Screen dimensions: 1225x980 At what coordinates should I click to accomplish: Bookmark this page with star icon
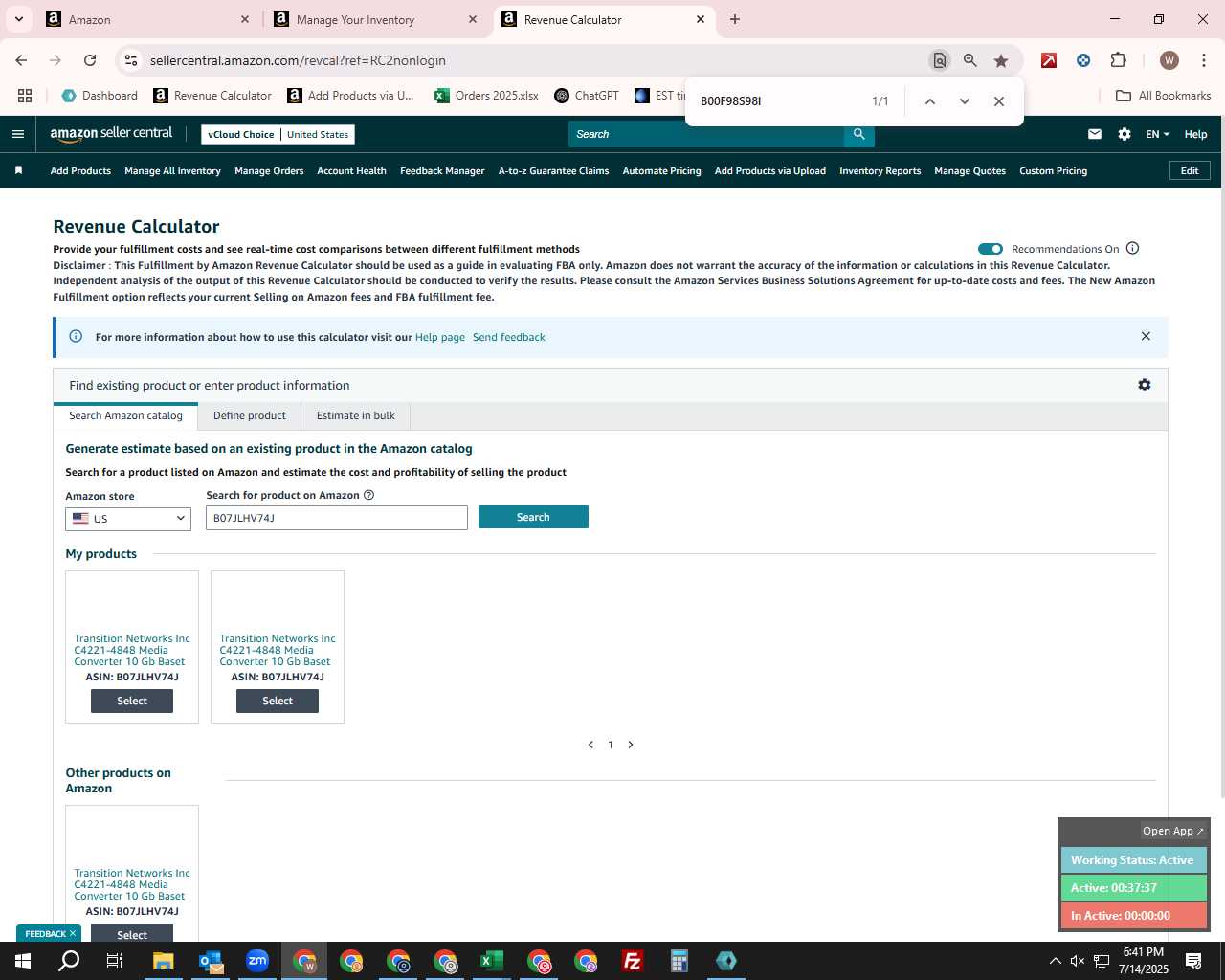(1001, 60)
